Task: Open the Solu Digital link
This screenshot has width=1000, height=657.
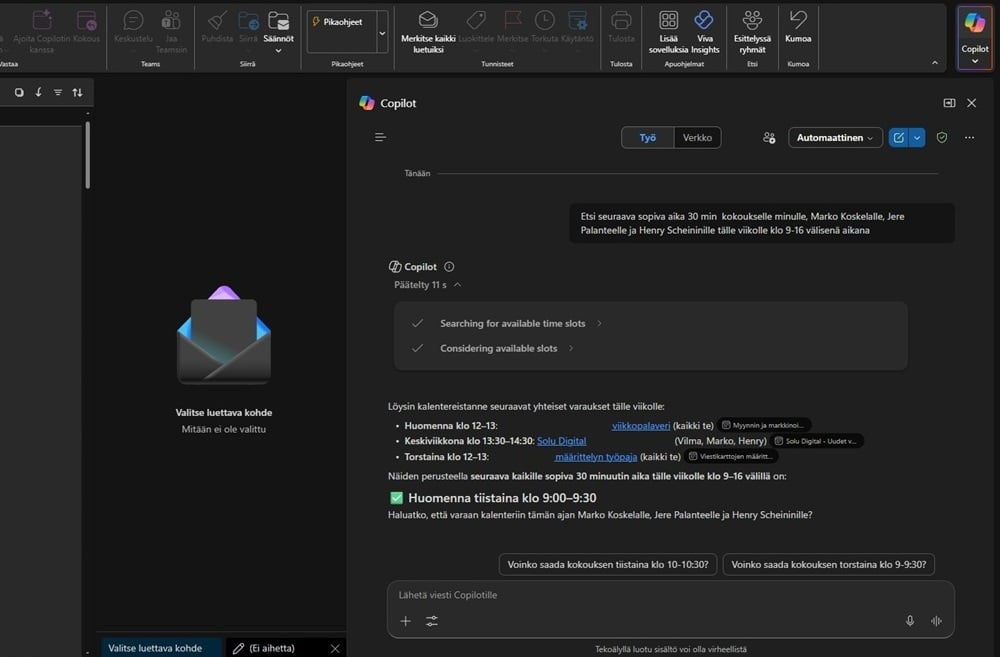Action: [x=561, y=441]
